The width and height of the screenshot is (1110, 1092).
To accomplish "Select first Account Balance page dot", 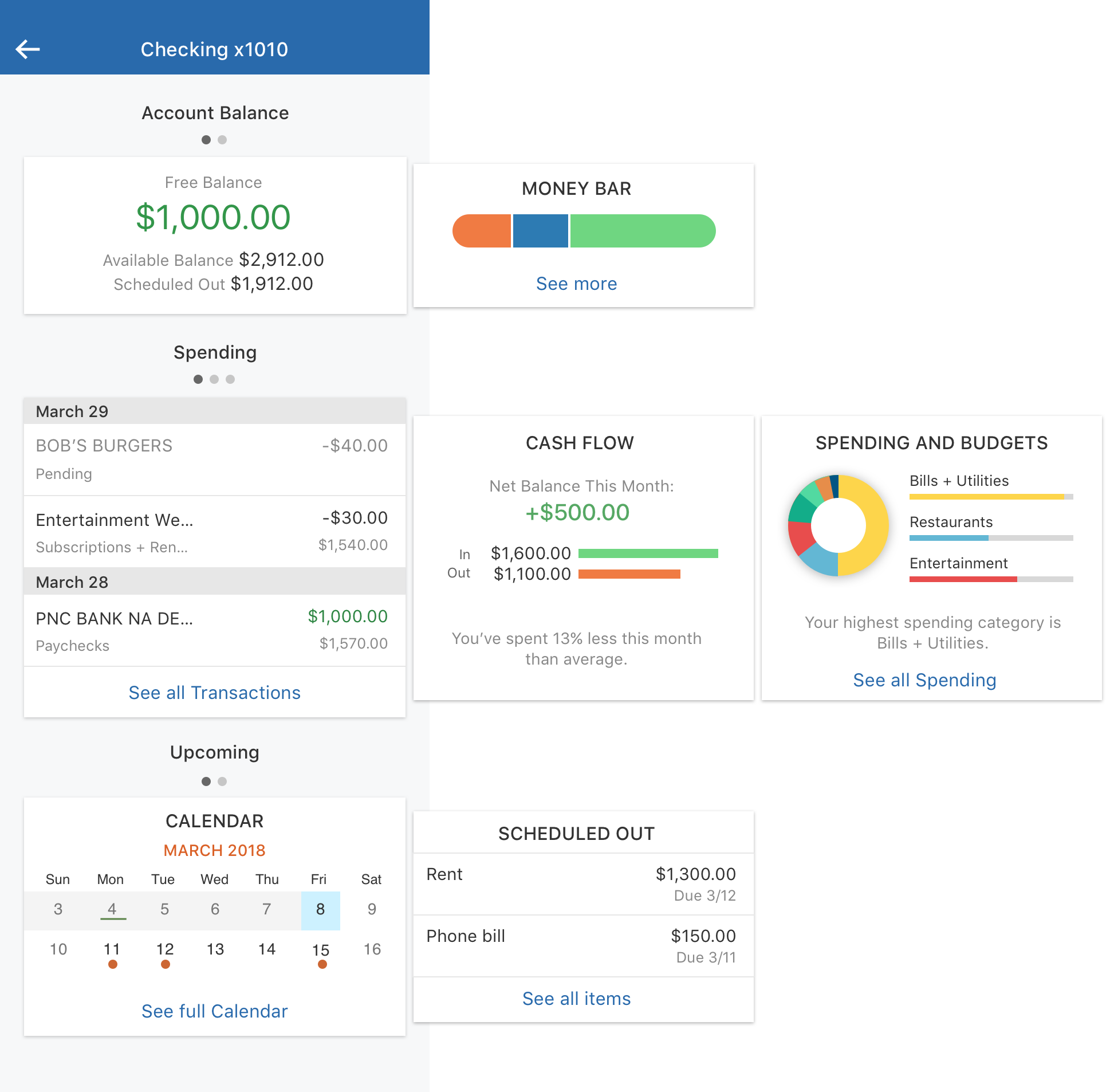I will point(206,139).
